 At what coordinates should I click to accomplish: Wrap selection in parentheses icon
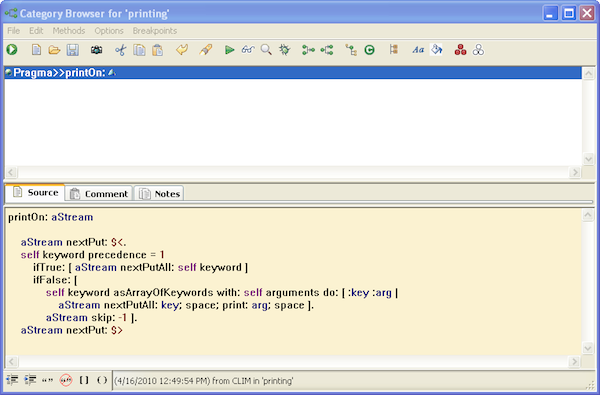[x=102, y=380]
